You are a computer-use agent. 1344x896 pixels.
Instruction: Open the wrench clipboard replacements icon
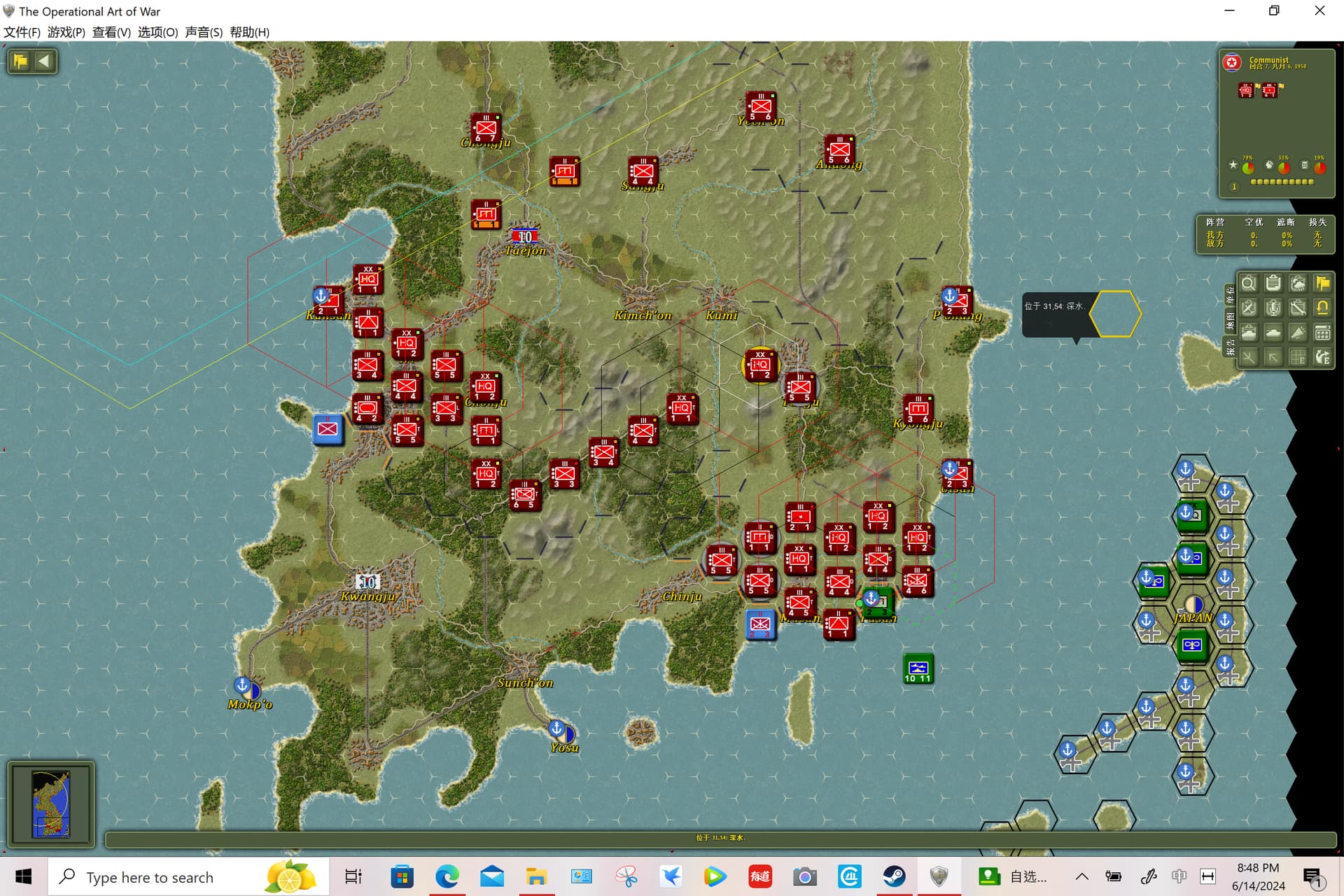(x=1298, y=308)
